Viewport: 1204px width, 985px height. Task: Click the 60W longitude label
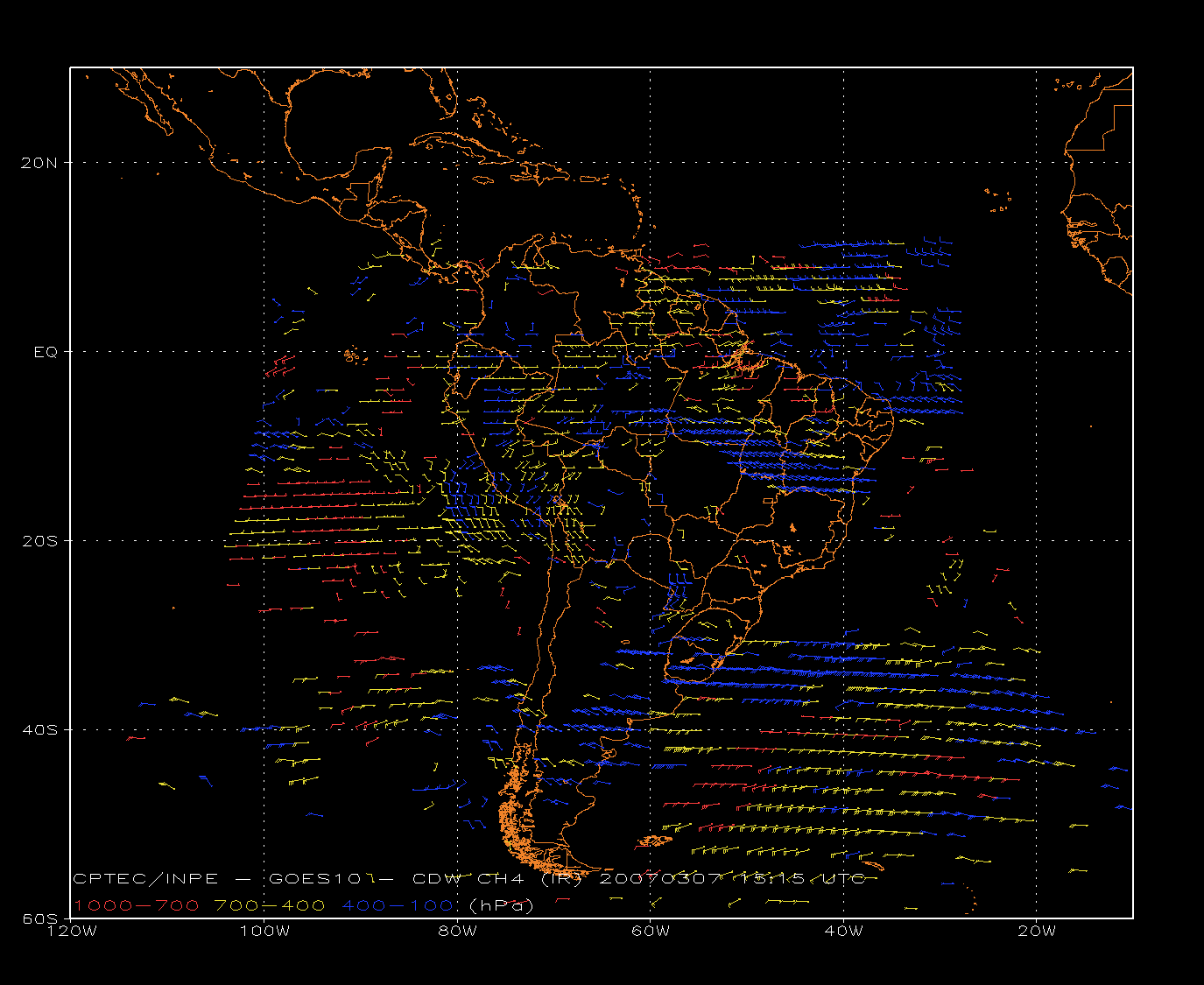point(650,931)
